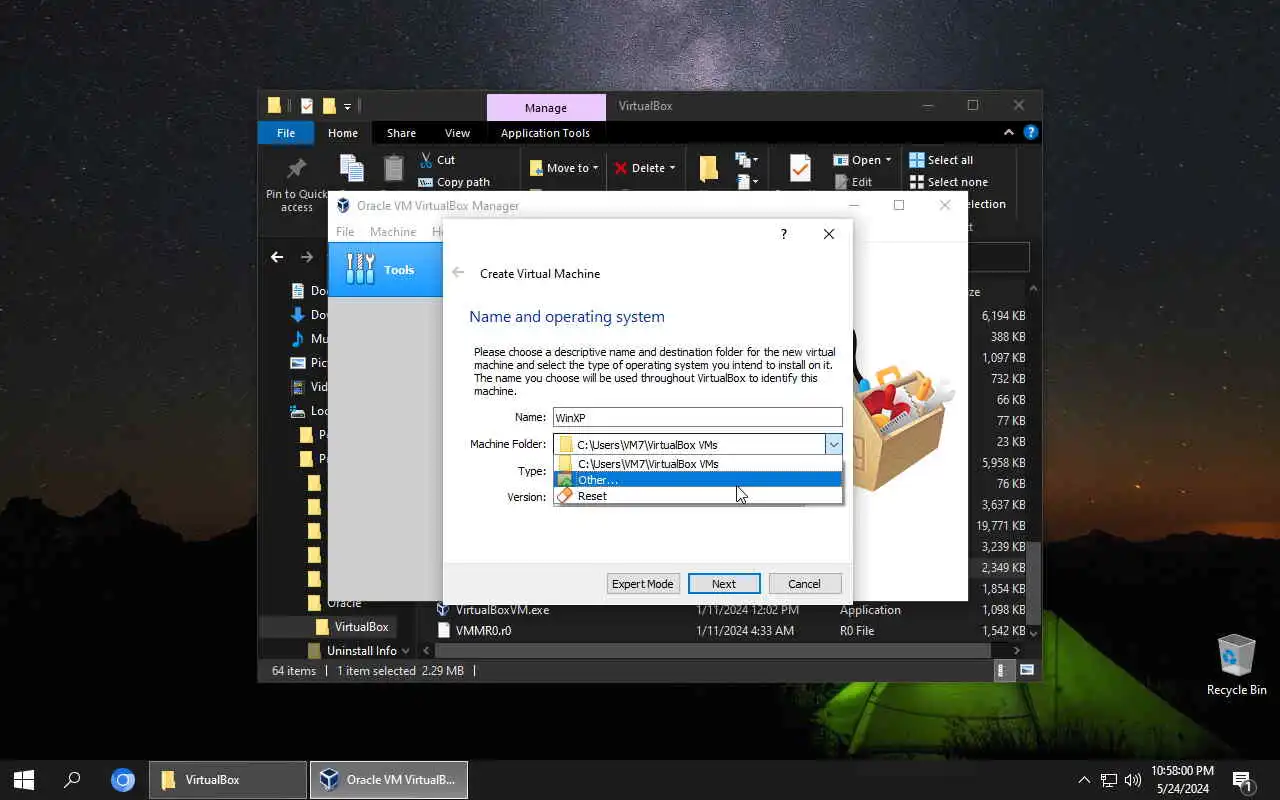Open the Machine Folder combo box arrow
The width and height of the screenshot is (1280, 800).
pyautogui.click(x=833, y=444)
